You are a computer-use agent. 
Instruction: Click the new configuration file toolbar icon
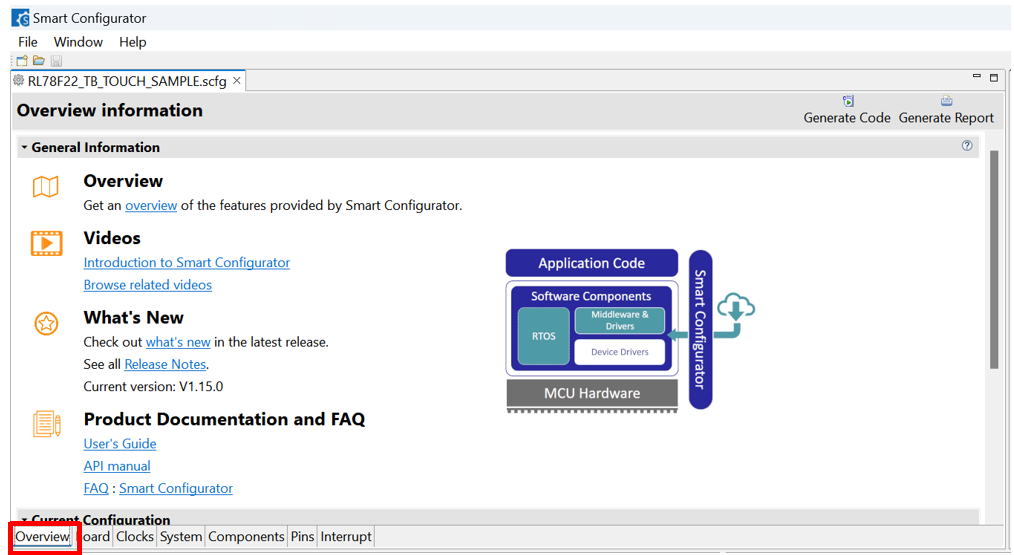(22, 61)
